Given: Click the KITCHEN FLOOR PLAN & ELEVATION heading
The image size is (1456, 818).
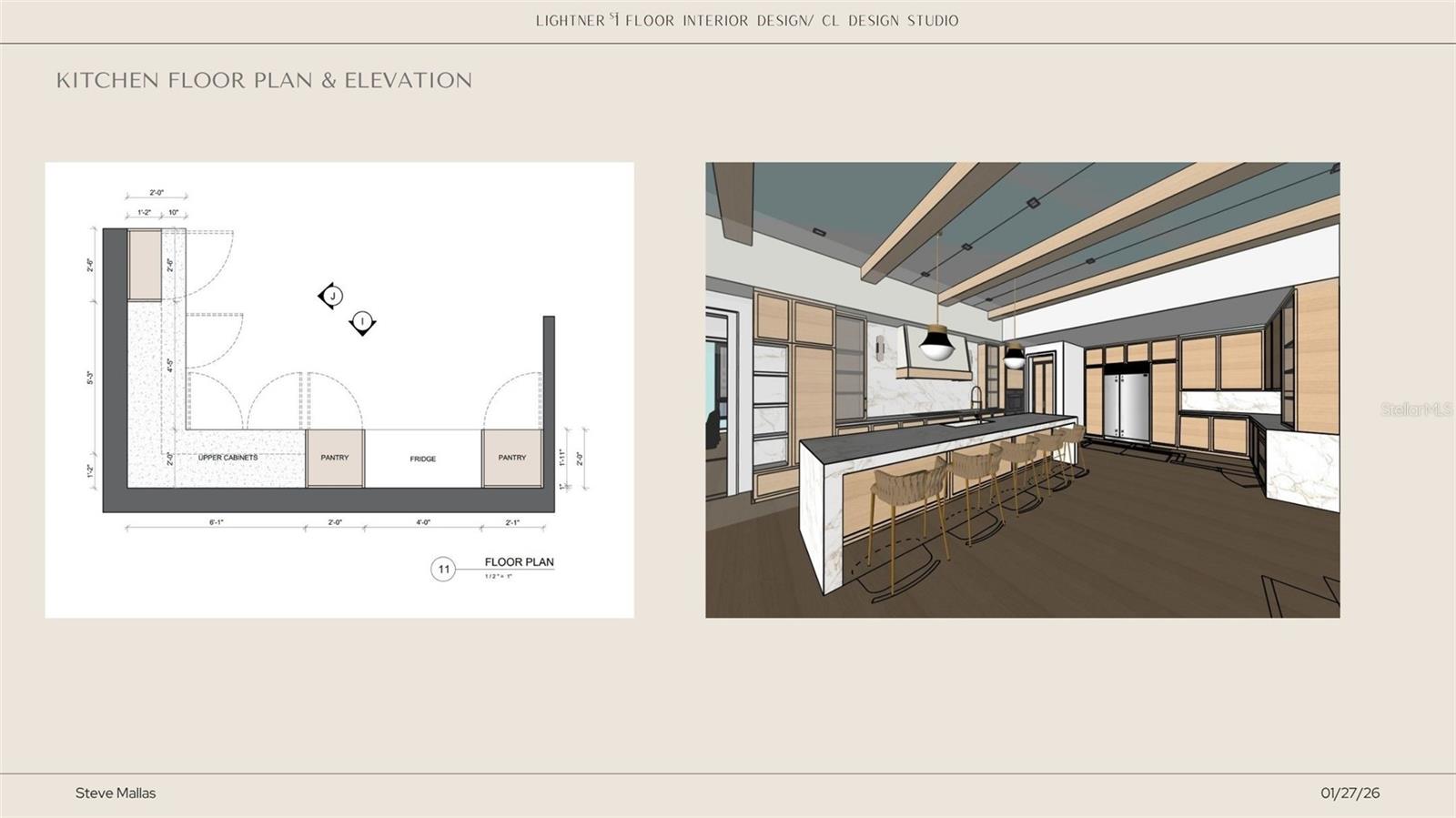Looking at the screenshot, I should 264,80.
